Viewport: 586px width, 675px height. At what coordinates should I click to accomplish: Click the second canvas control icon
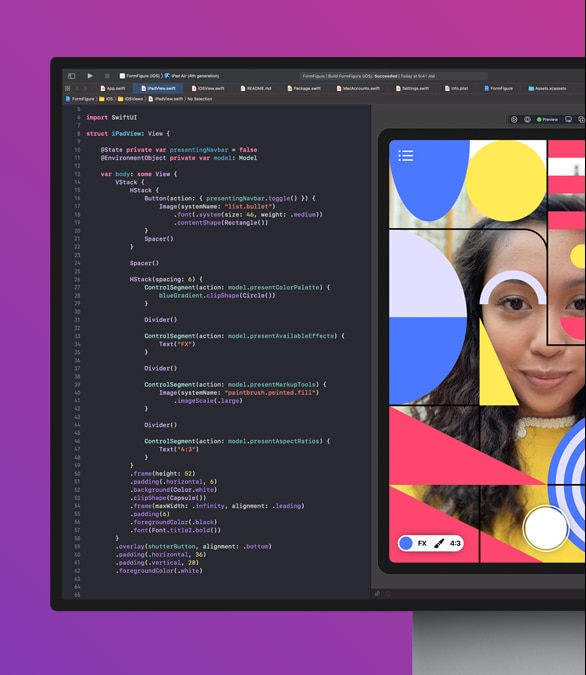tap(527, 119)
